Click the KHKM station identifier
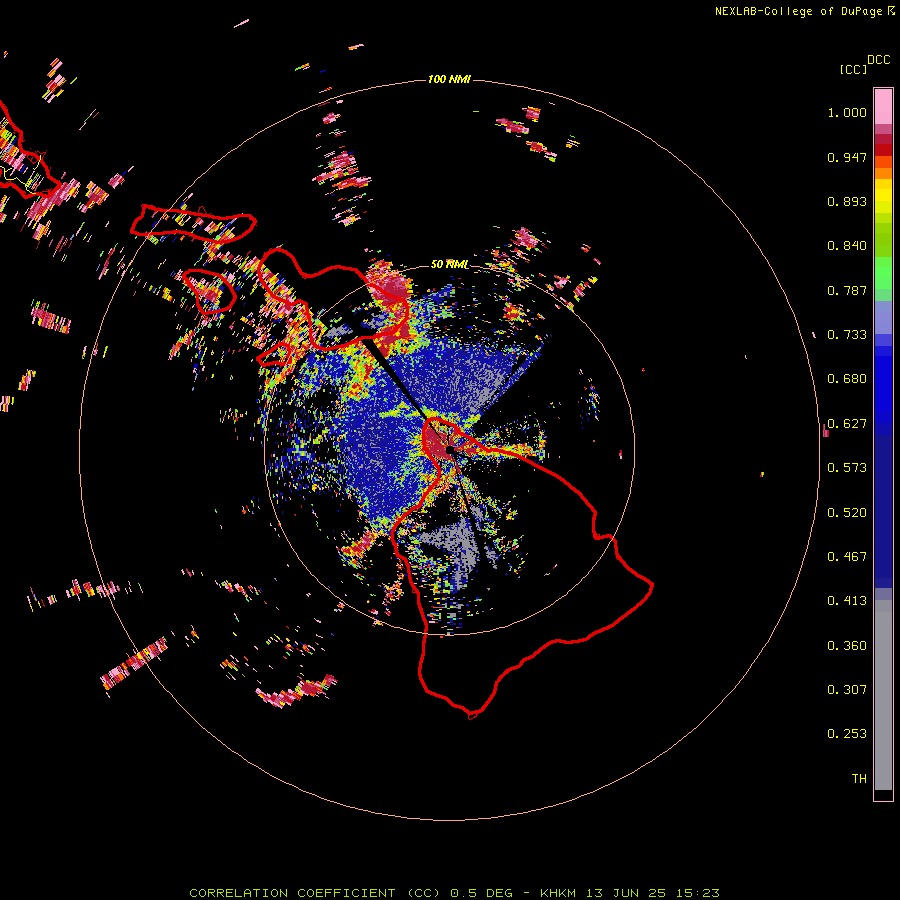 (558, 893)
